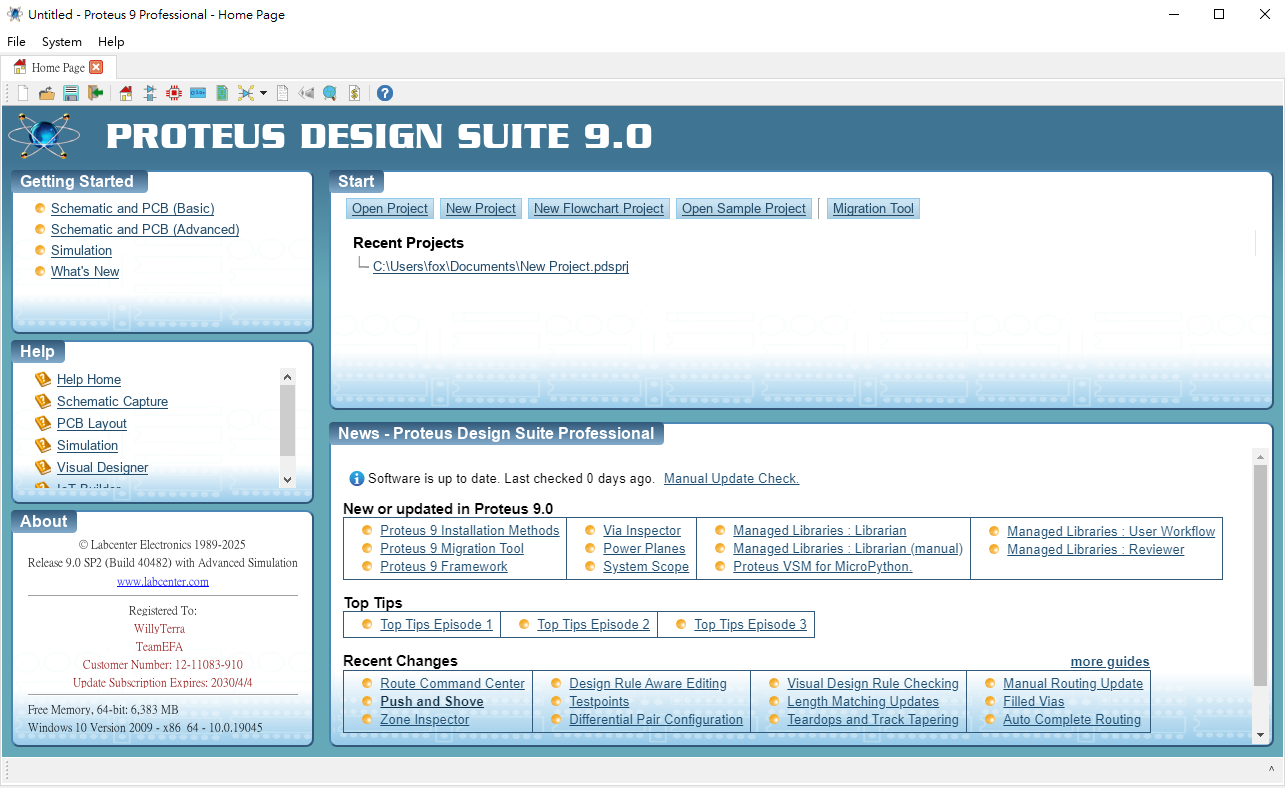This screenshot has height=788, width=1285.
Task: Click the New Project button
Action: click(x=481, y=208)
